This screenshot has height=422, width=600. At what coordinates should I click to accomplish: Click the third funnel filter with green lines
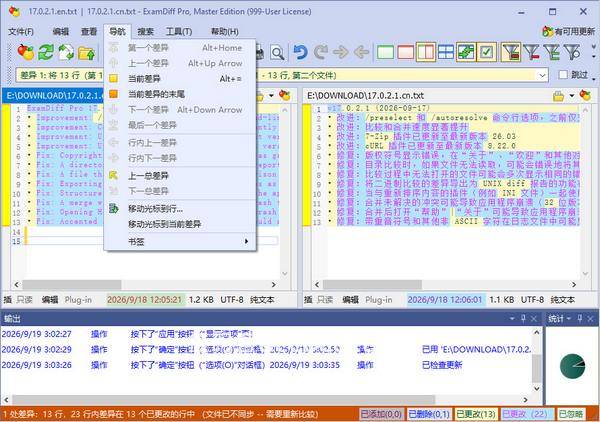(x=552, y=52)
